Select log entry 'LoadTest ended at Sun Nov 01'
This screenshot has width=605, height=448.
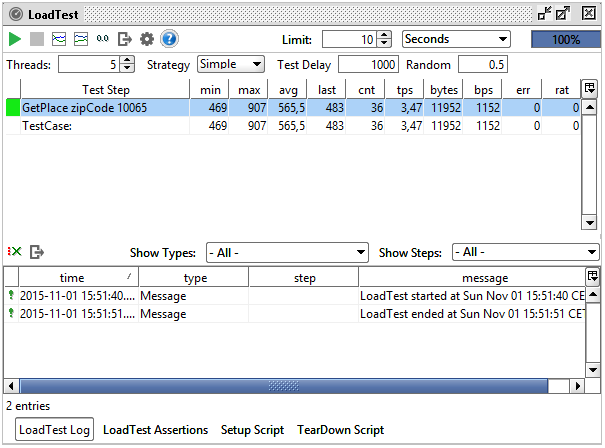click(295, 313)
